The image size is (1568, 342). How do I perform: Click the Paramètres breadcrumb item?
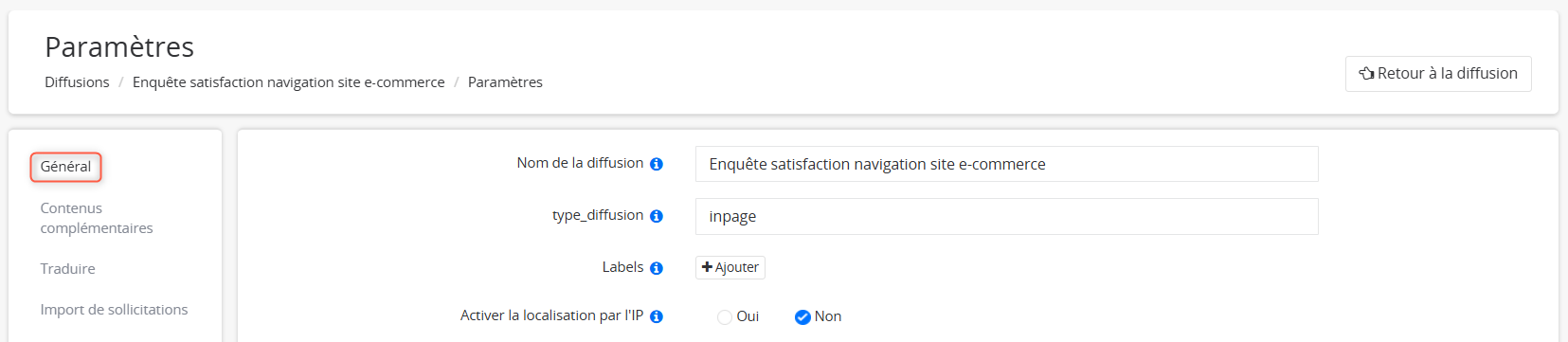click(x=505, y=82)
